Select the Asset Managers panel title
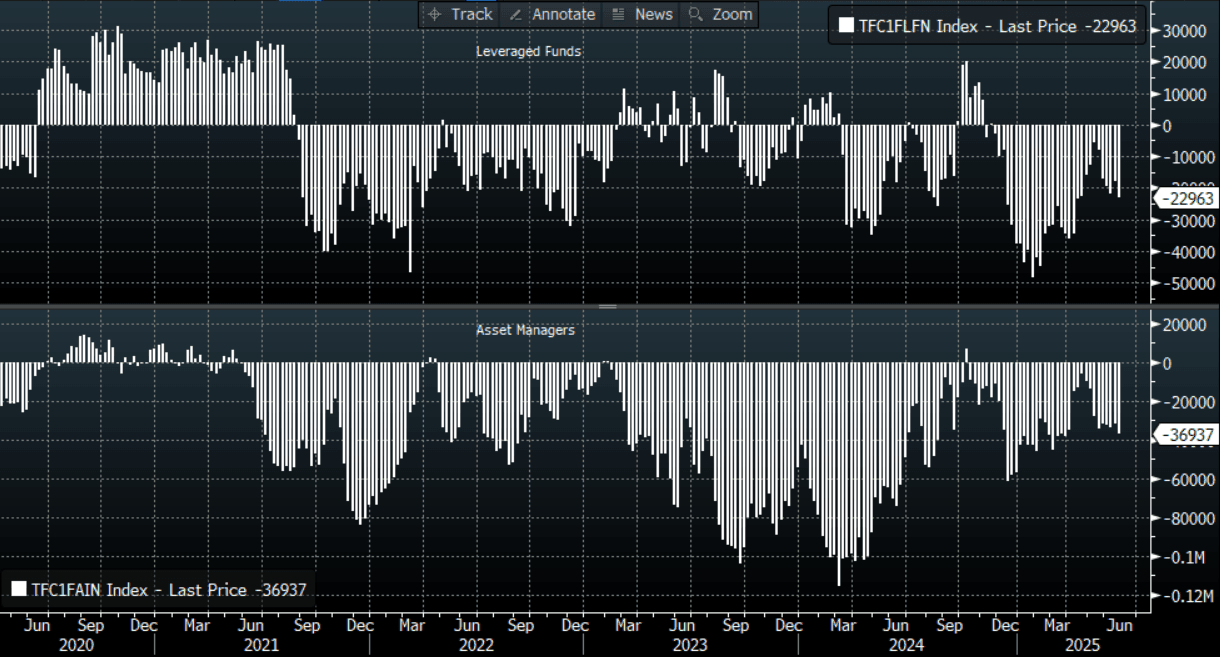The image size is (1220, 657). [525, 330]
